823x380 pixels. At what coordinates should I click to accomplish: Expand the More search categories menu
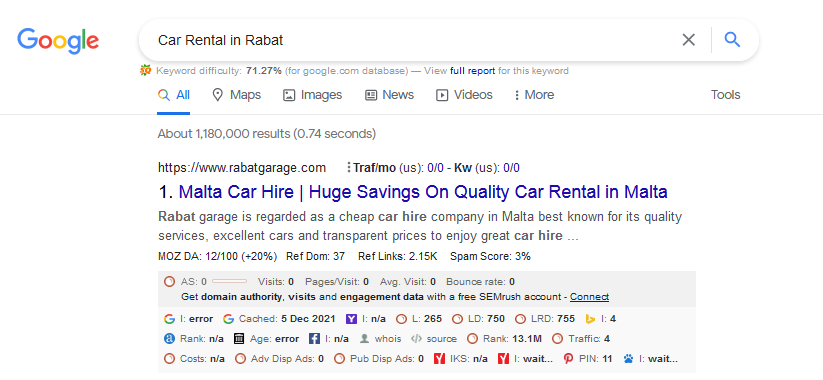[534, 95]
